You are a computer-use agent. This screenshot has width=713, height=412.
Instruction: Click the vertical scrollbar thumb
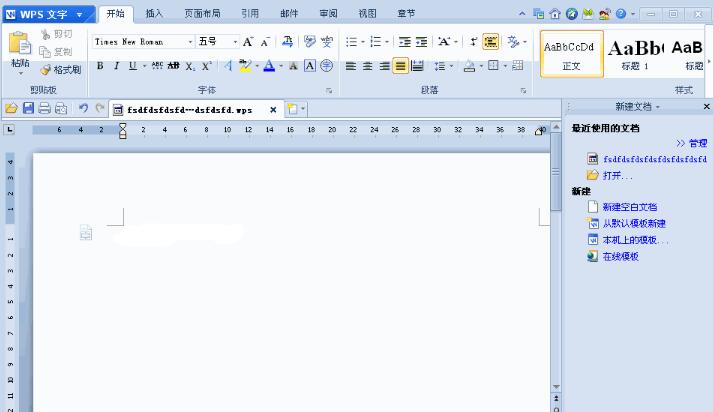556,172
